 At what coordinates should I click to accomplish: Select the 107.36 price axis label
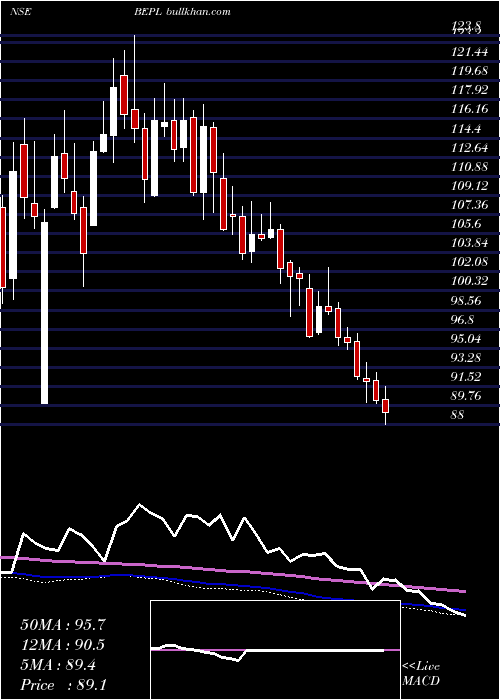(x=469, y=205)
